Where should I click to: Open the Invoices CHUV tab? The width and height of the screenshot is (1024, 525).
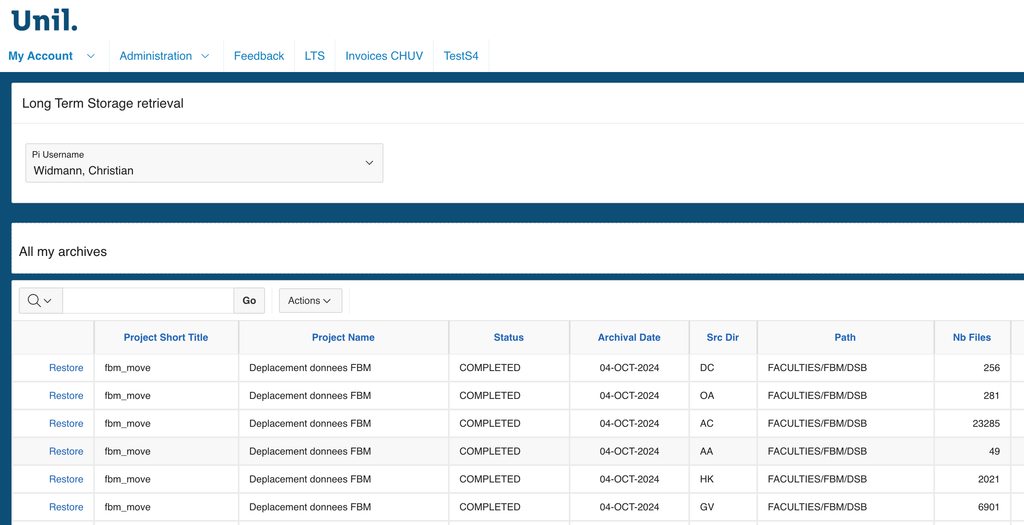(x=384, y=56)
